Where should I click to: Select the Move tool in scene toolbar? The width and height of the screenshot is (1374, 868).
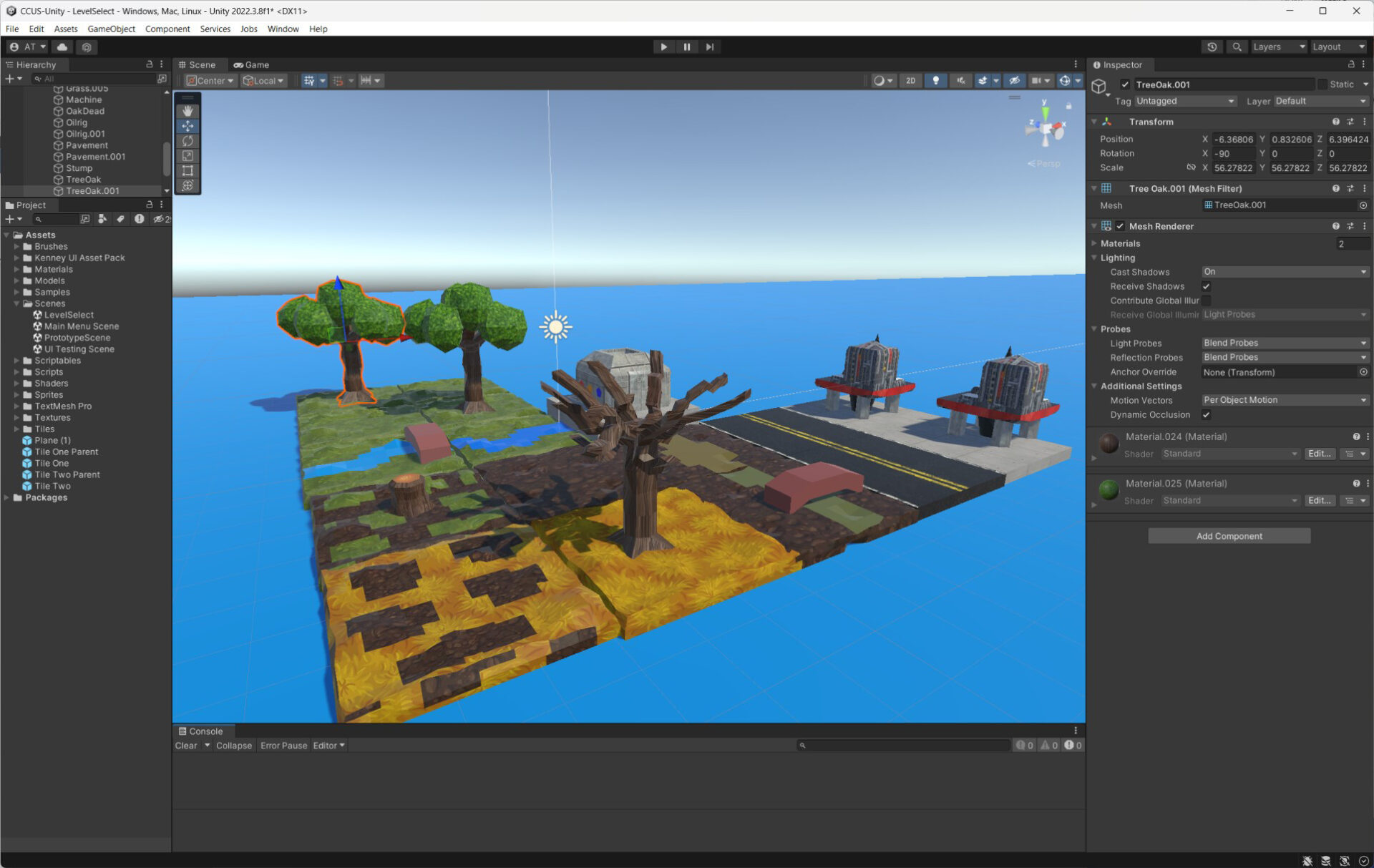point(187,126)
